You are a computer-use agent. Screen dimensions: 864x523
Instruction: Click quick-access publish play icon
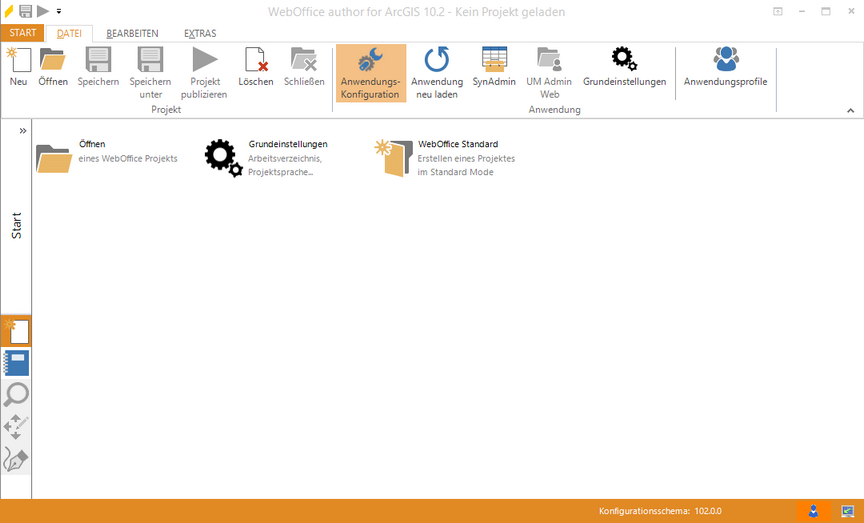pos(43,10)
